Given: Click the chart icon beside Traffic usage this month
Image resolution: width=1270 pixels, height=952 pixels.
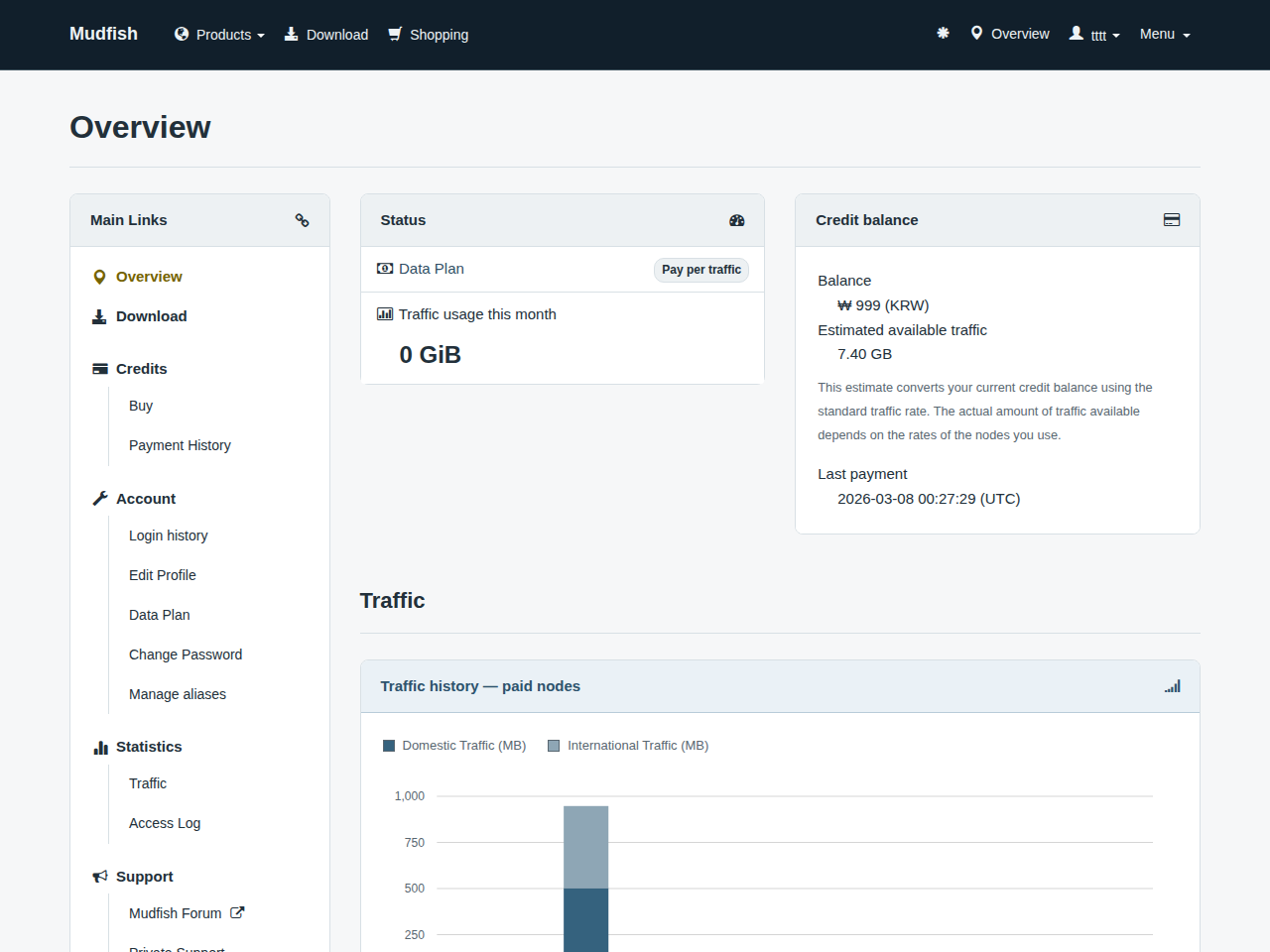Looking at the screenshot, I should coord(385,314).
